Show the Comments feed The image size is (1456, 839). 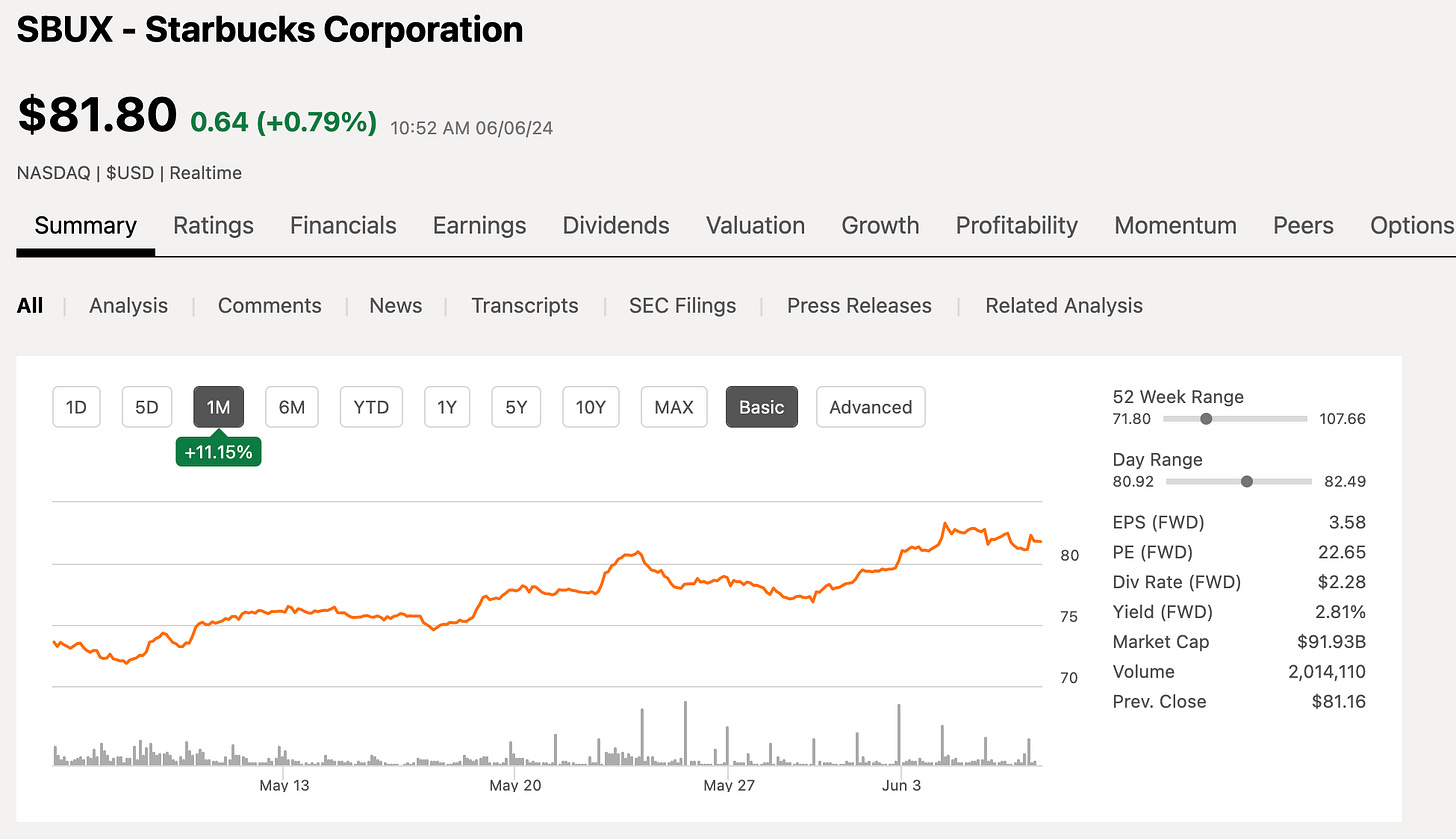pos(270,306)
